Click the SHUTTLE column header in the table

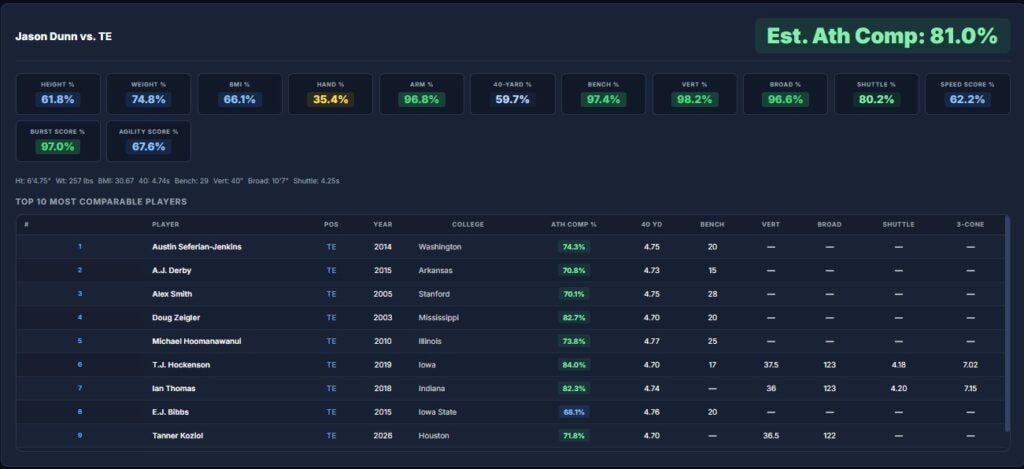898,224
